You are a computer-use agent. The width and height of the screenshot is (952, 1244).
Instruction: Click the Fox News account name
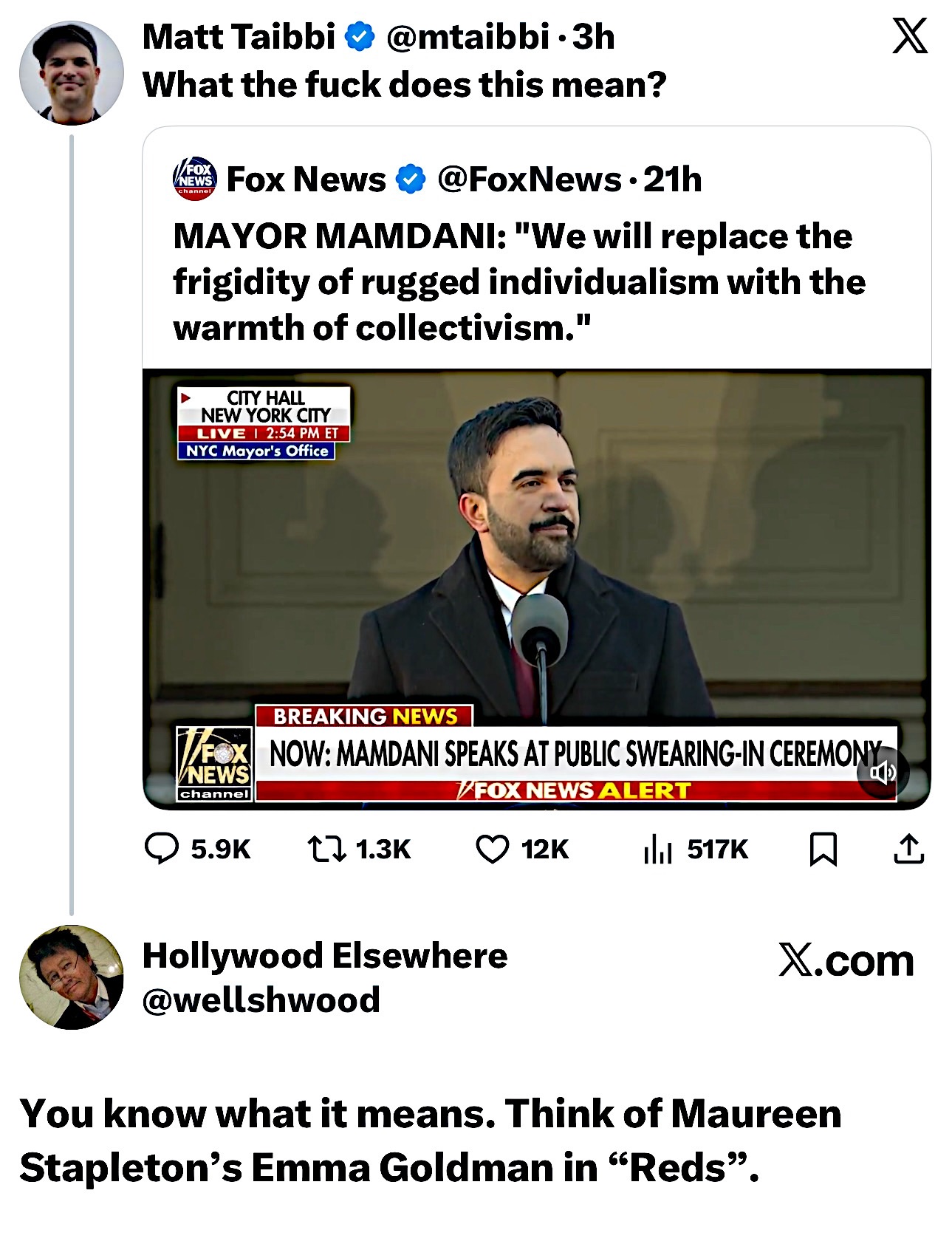(306, 180)
